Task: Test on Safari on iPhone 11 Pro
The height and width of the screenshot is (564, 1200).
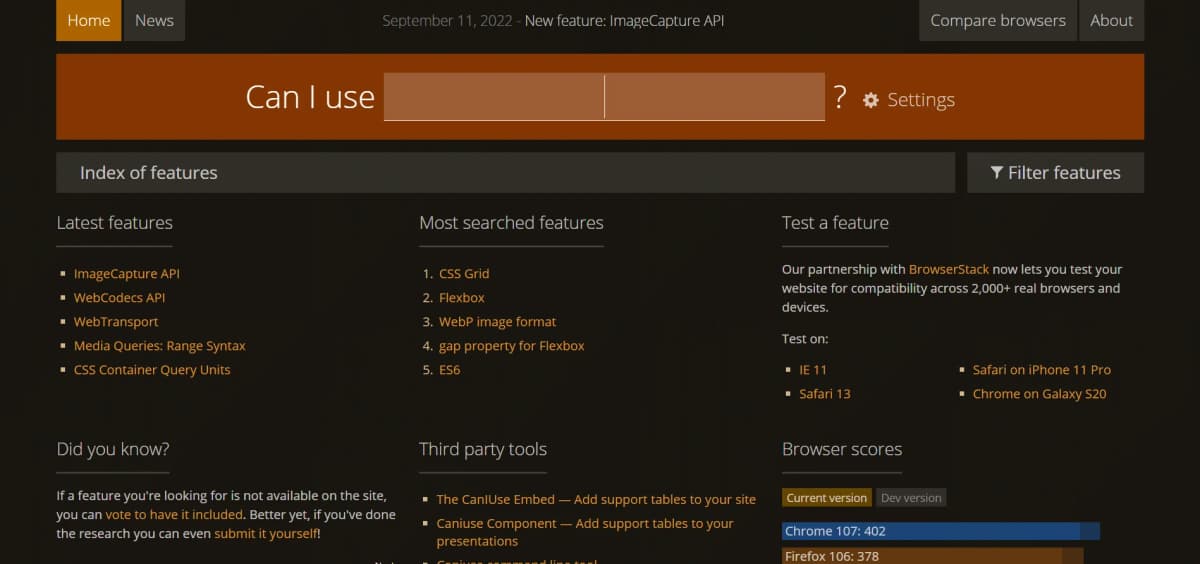Action: click(1041, 370)
